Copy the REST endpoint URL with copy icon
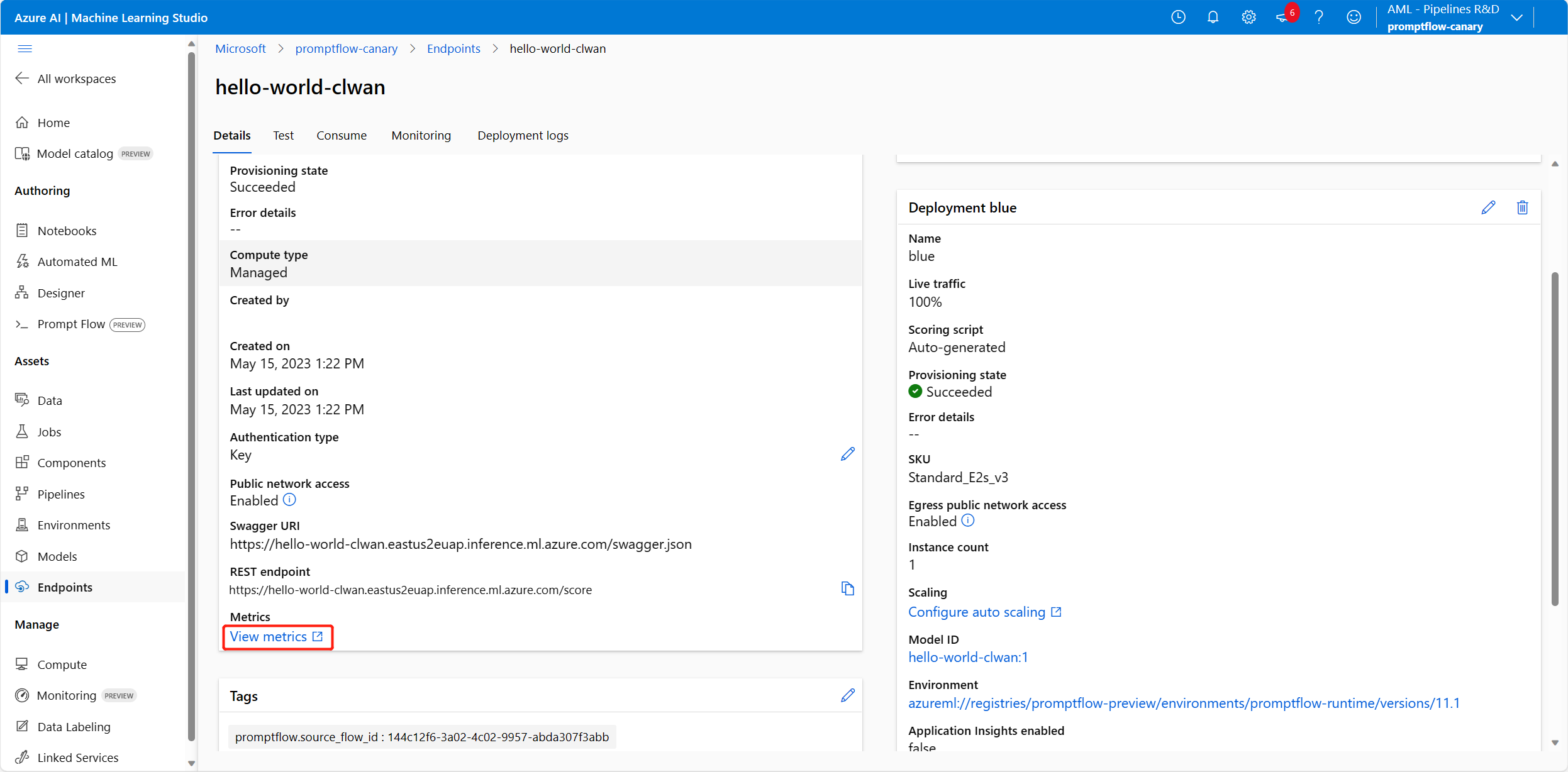The height and width of the screenshot is (772, 1568). point(847,589)
